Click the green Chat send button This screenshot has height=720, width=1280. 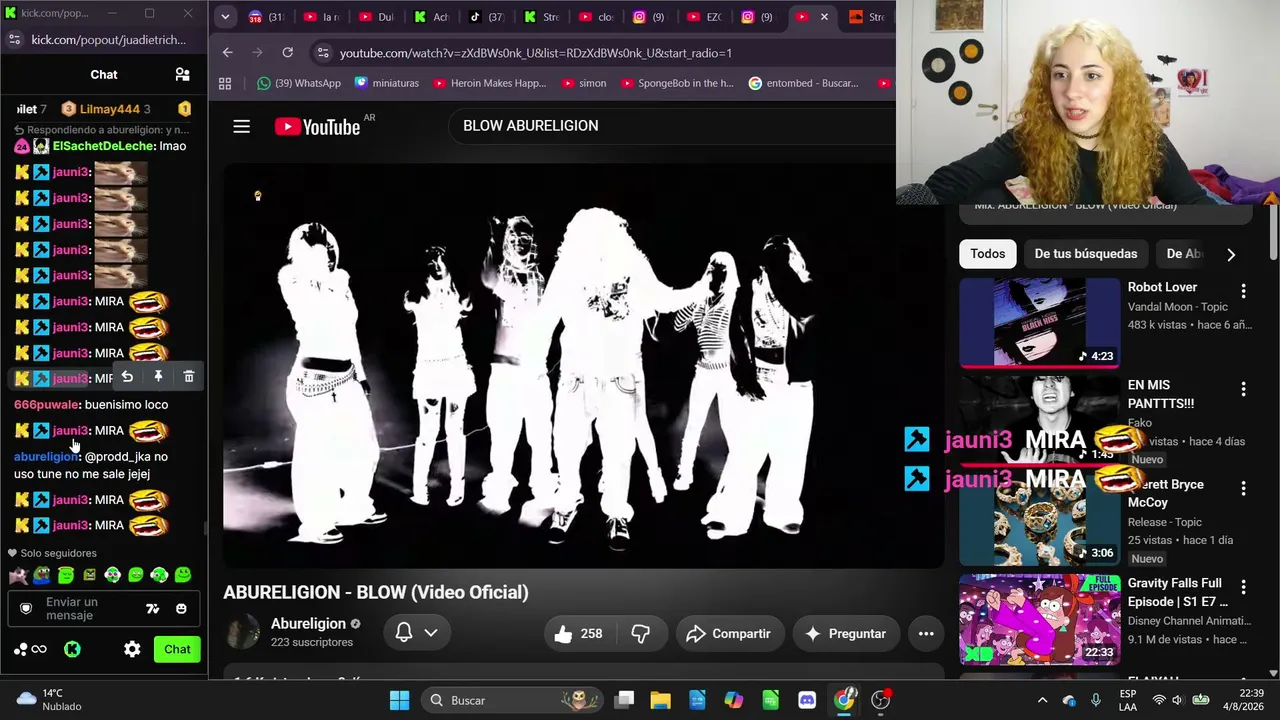click(x=177, y=649)
